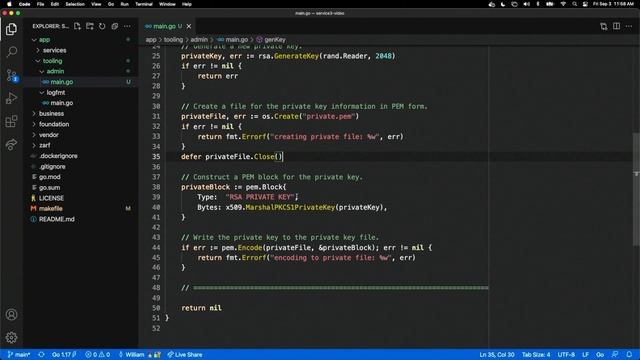Open the Selection menu
The height and width of the screenshot is (360, 640).
[75, 4]
